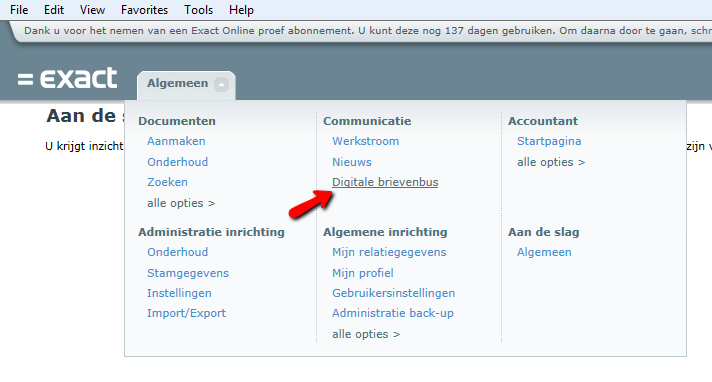Select the Algemeen tab

186,85
